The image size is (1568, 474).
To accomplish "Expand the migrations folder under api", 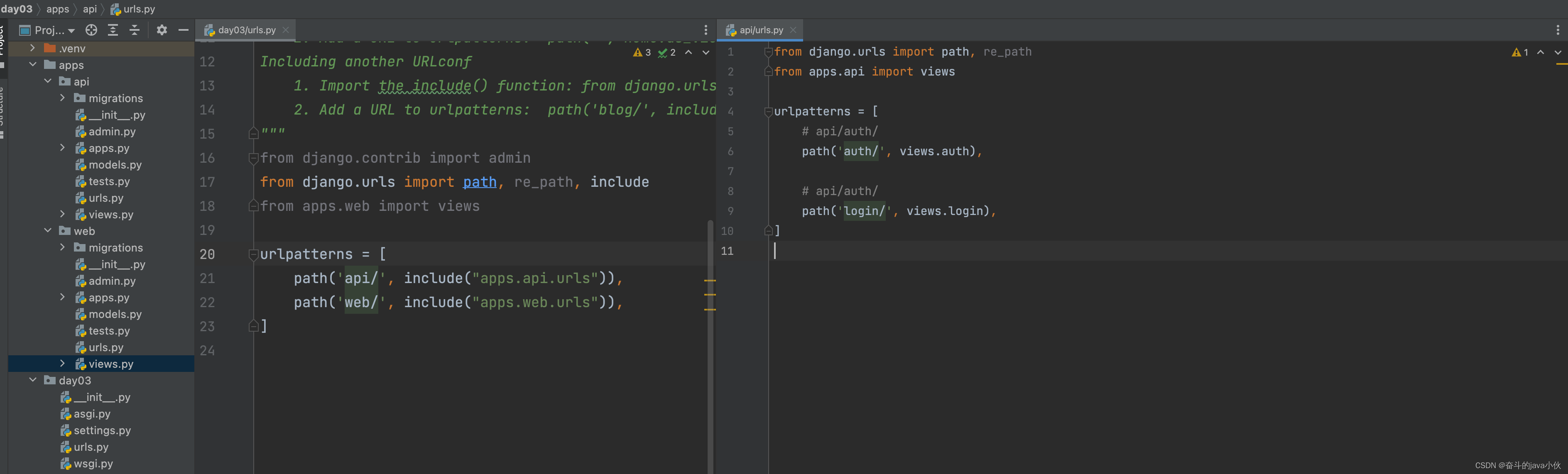I will [x=62, y=98].
